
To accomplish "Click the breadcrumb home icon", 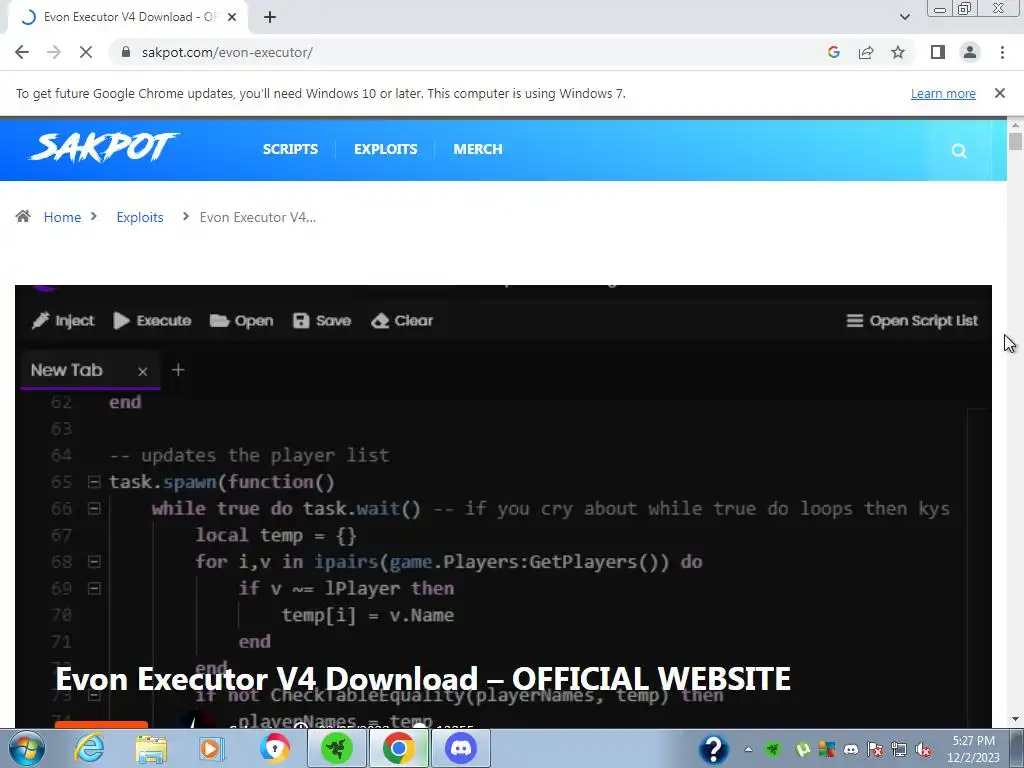I will click(23, 216).
